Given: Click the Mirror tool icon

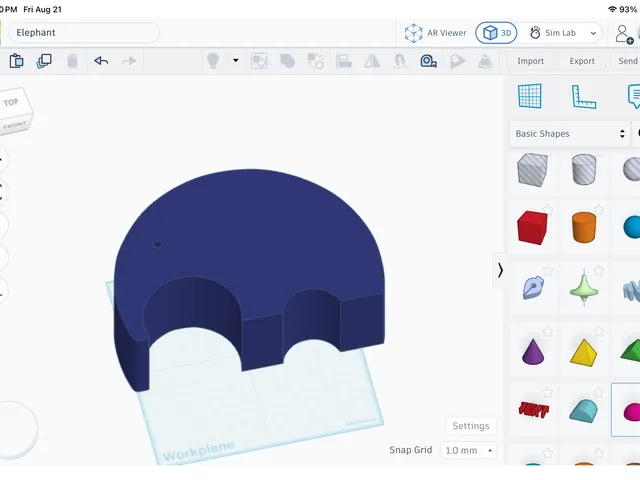Looking at the screenshot, I should coord(372,61).
